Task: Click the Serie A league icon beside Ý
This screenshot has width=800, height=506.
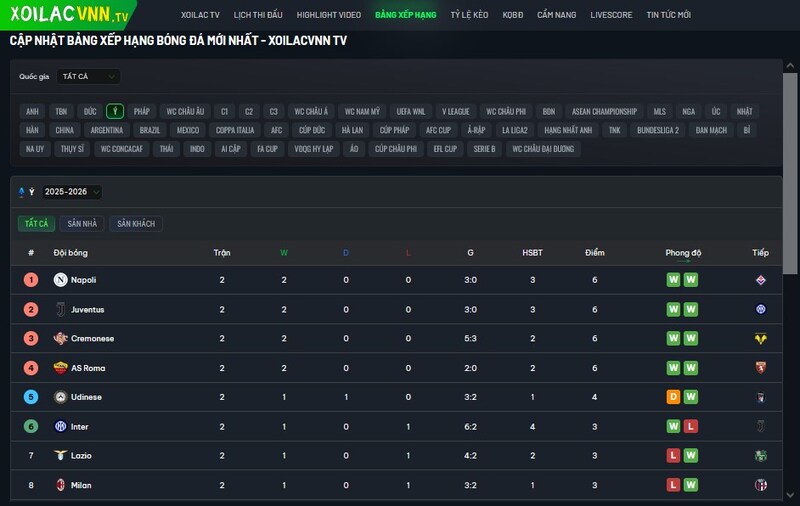Action: (21, 192)
